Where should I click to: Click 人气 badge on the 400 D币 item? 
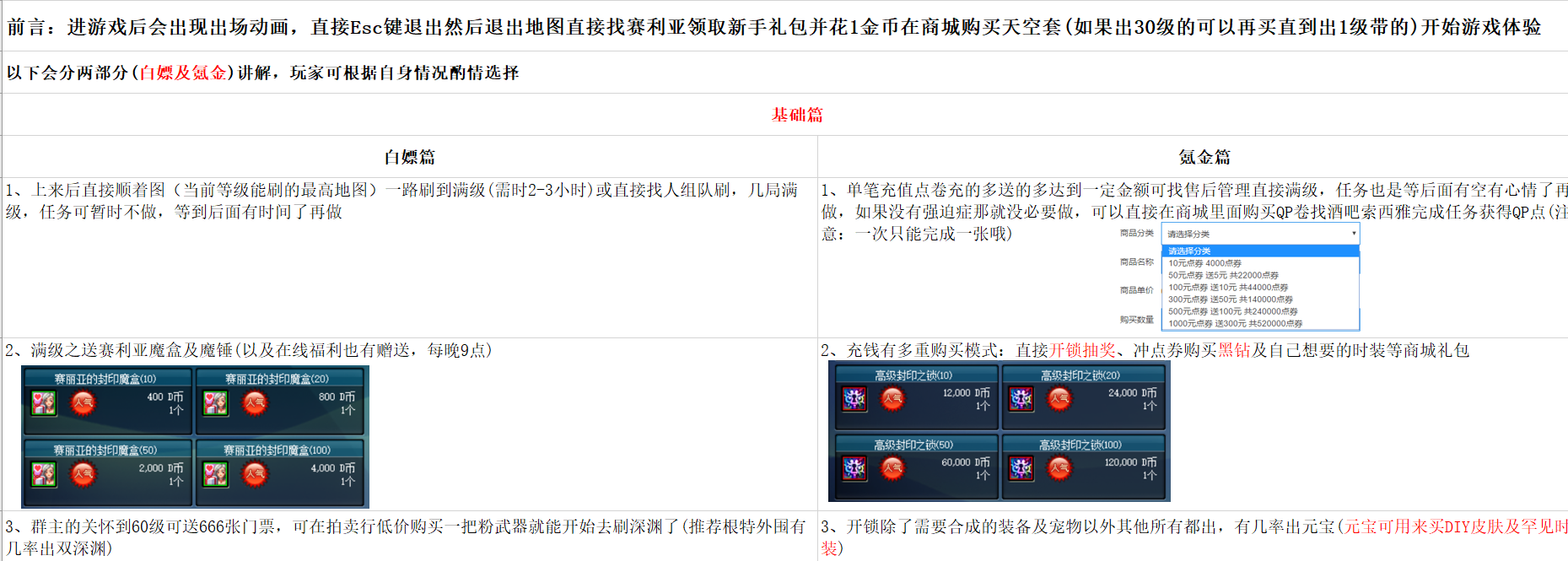click(x=83, y=403)
